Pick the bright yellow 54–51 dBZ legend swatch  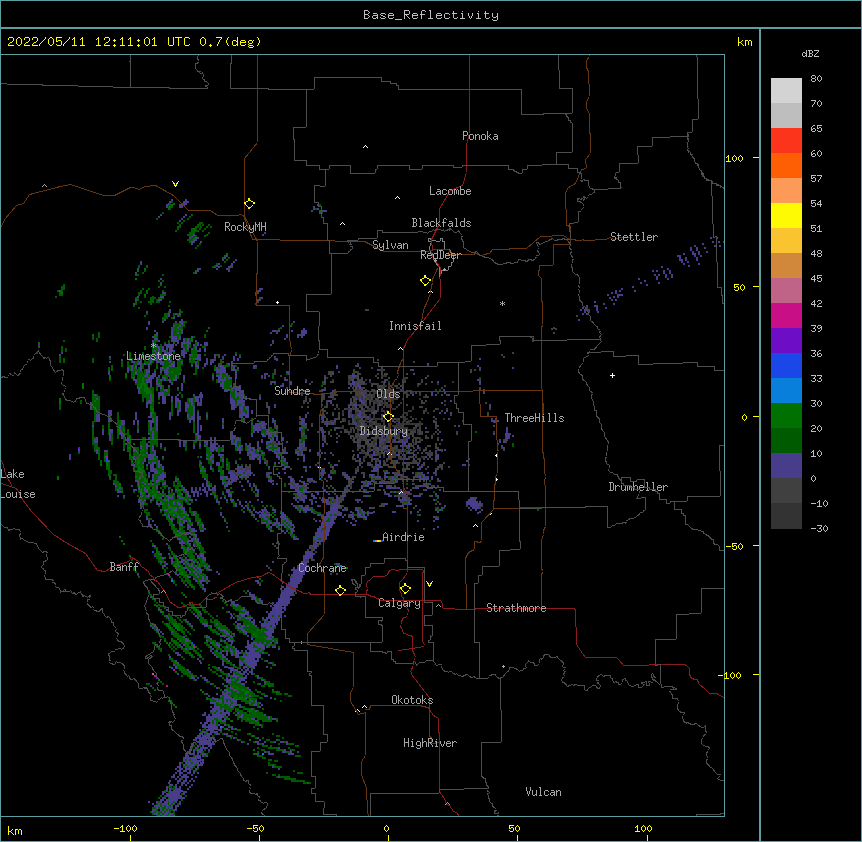(x=786, y=215)
